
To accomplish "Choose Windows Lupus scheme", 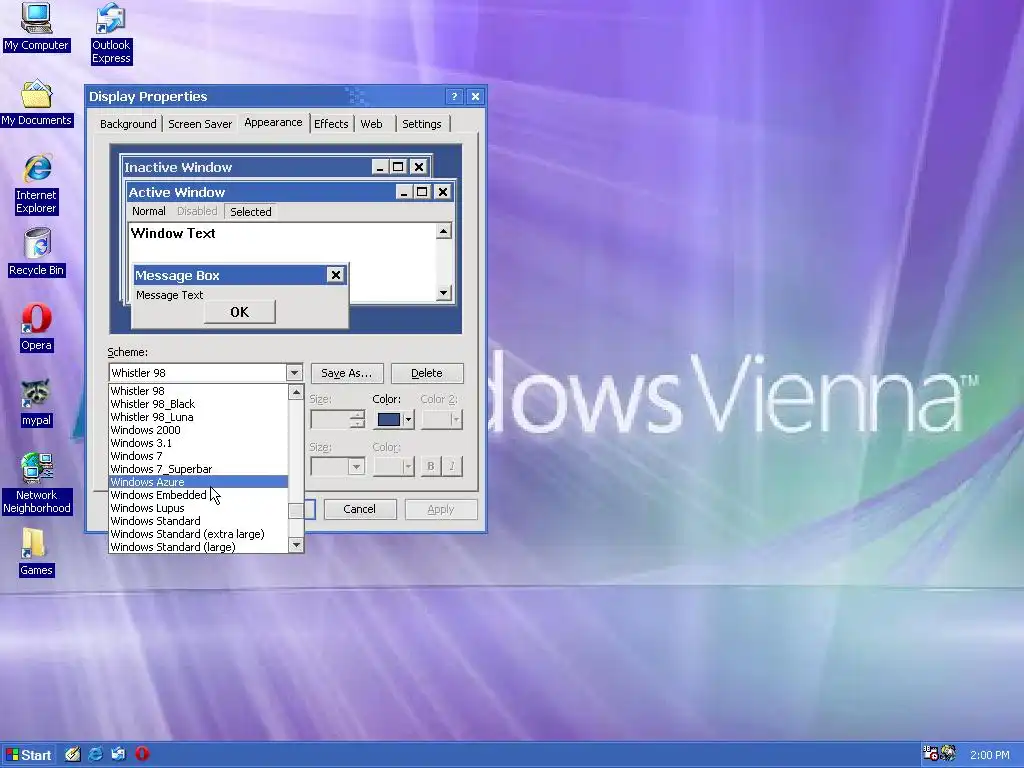I will pos(198,508).
